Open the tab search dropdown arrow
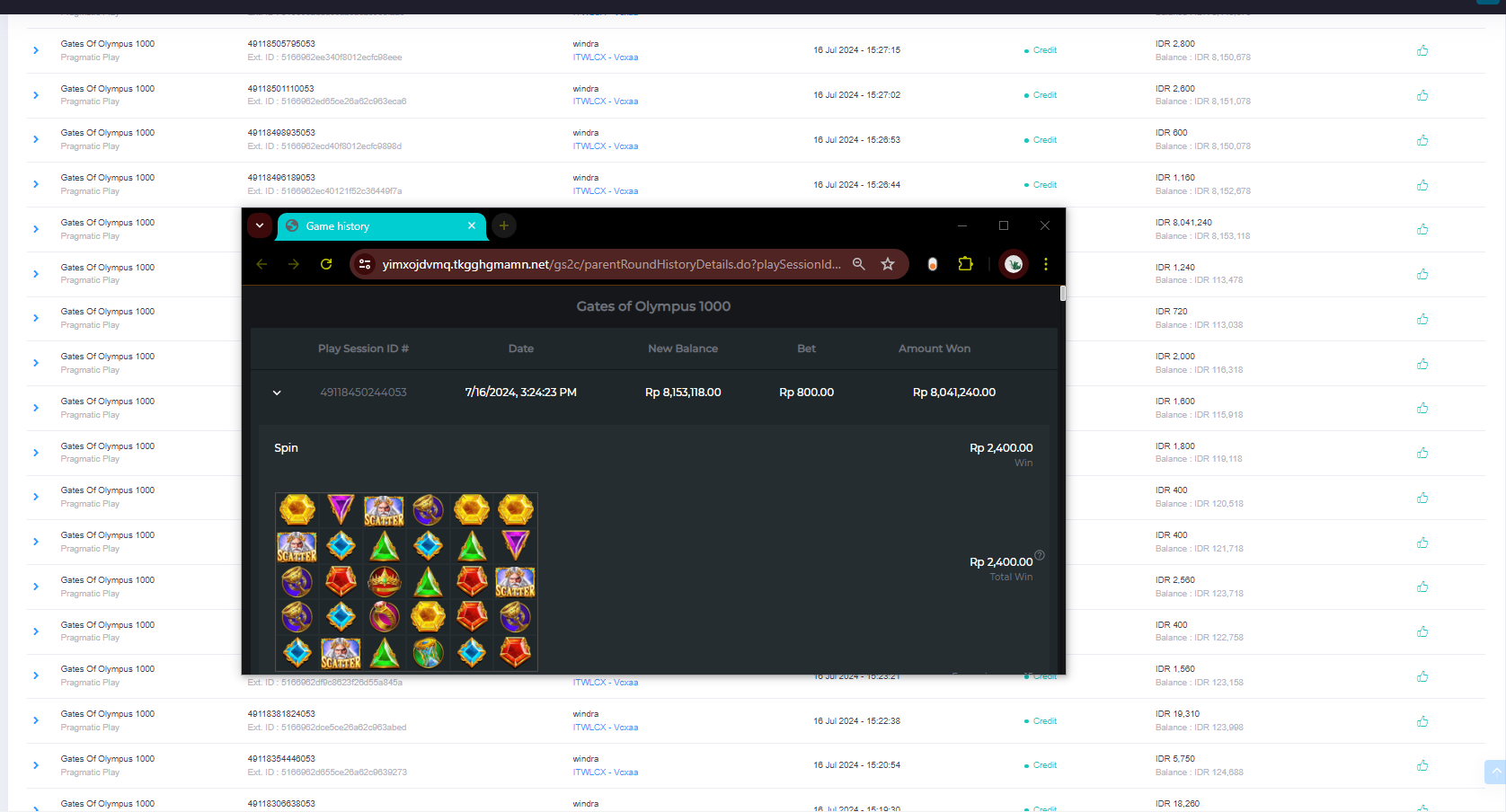The height and width of the screenshot is (812, 1506). [x=260, y=225]
